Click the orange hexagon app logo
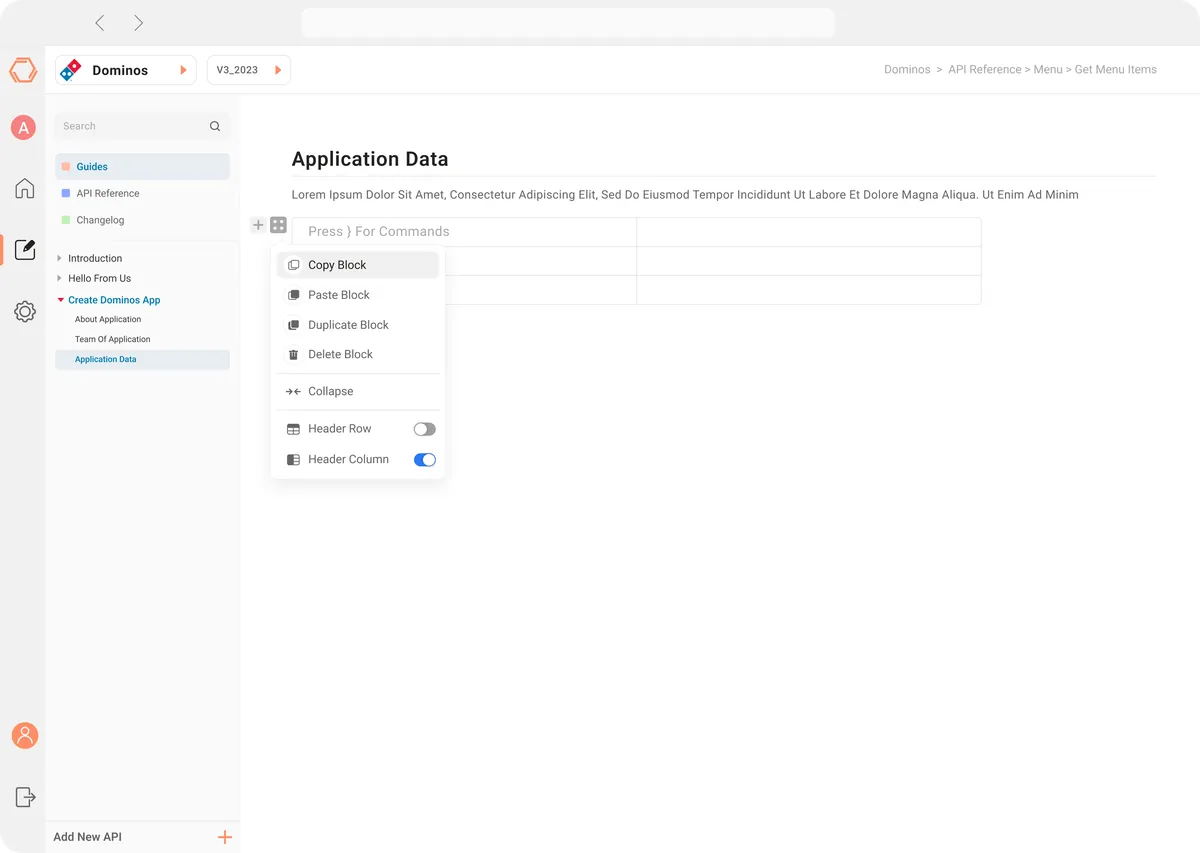Image resolution: width=1200 pixels, height=853 pixels. (x=23, y=70)
